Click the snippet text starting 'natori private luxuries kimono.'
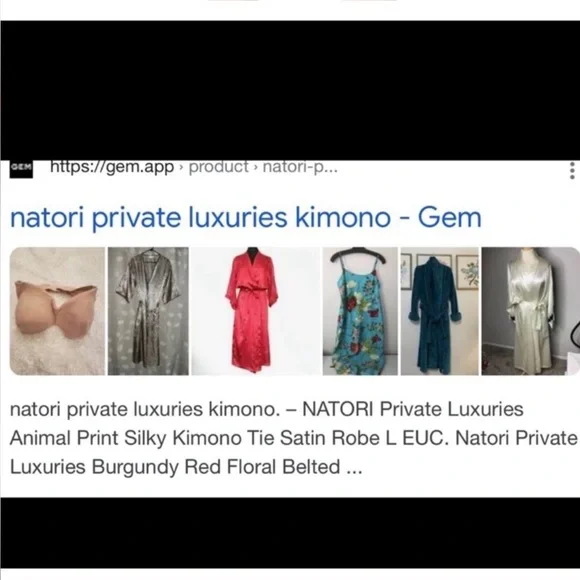Screen dimensions: 580x580 pos(145,409)
